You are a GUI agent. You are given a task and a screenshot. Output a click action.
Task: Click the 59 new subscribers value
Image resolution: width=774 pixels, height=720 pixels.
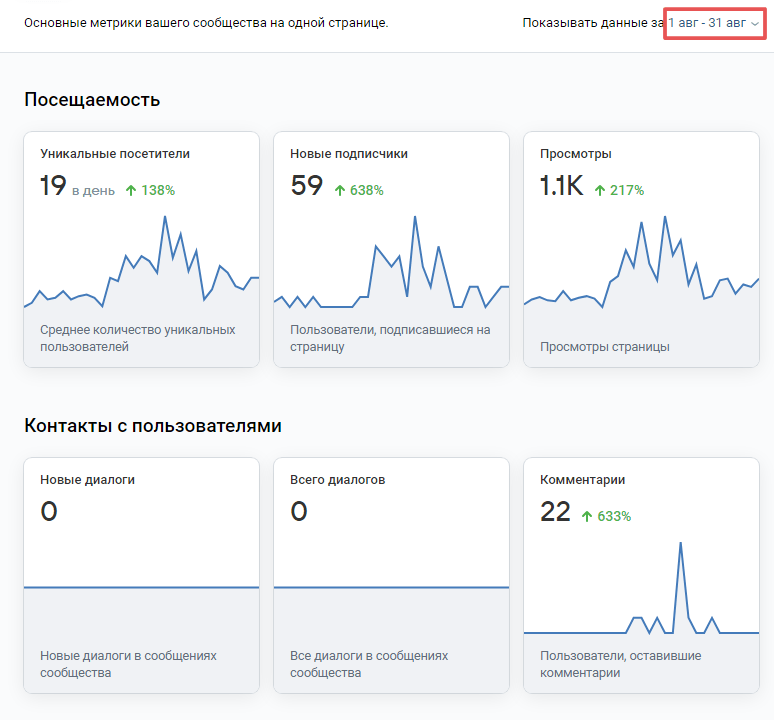(307, 186)
